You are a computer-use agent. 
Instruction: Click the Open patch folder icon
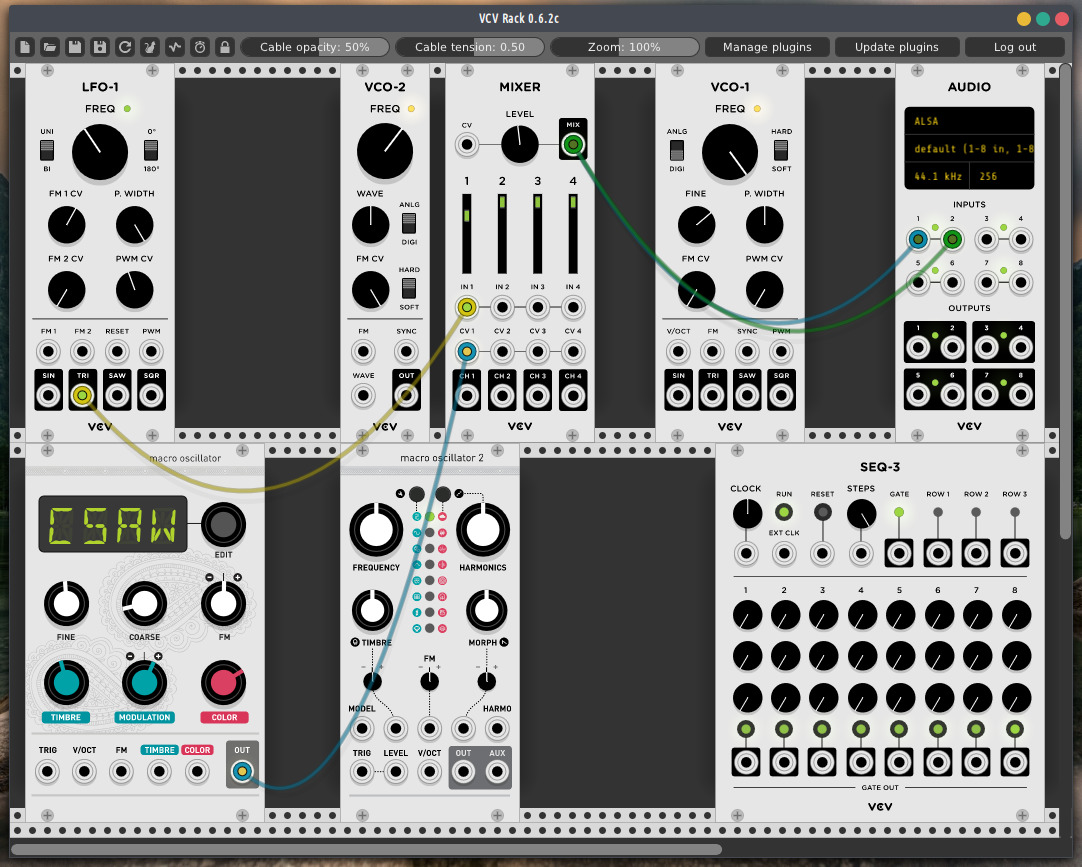[x=50, y=47]
